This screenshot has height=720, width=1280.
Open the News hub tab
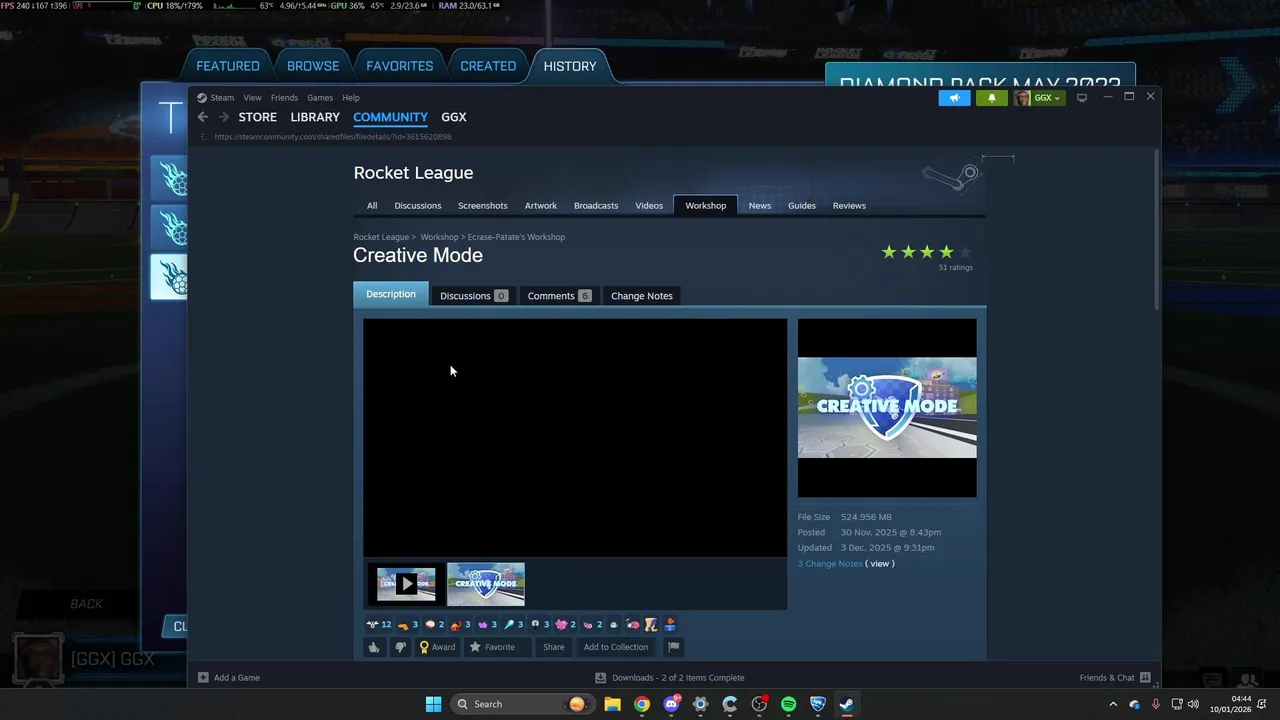click(760, 206)
